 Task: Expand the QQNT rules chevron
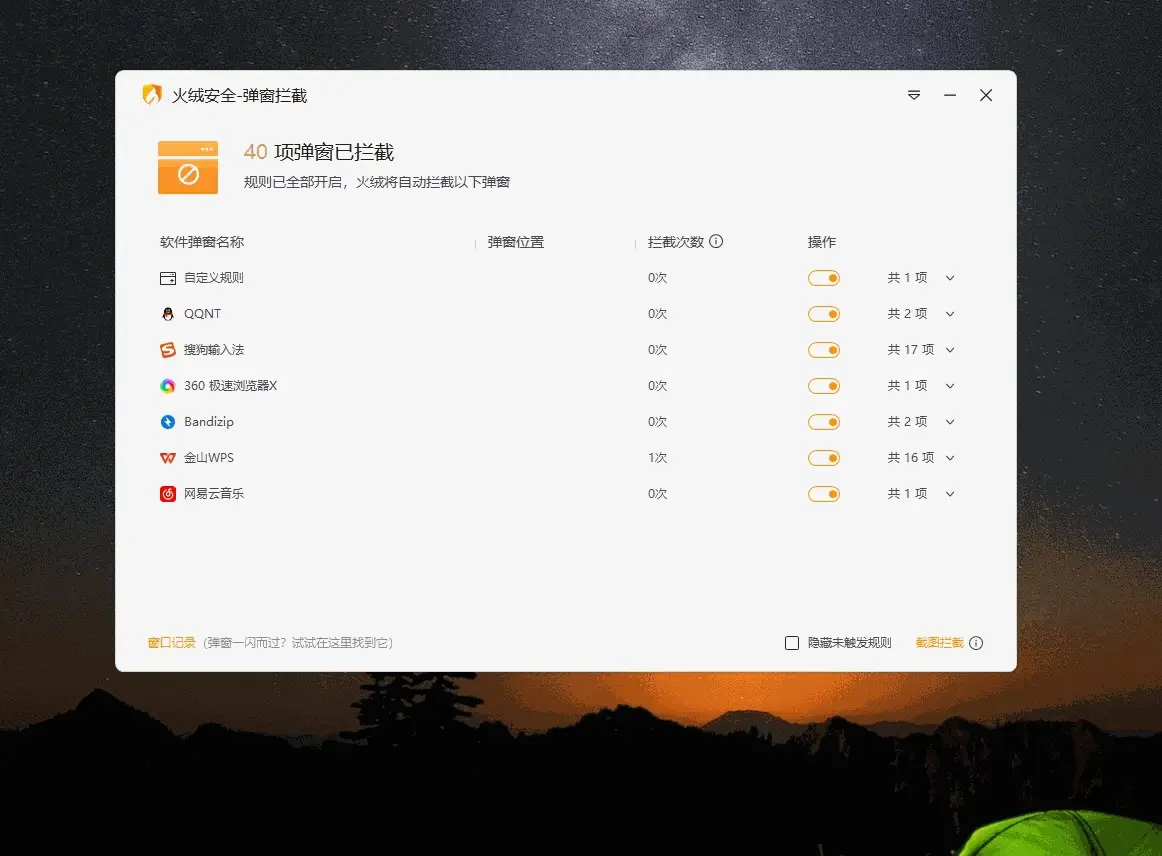coord(950,314)
